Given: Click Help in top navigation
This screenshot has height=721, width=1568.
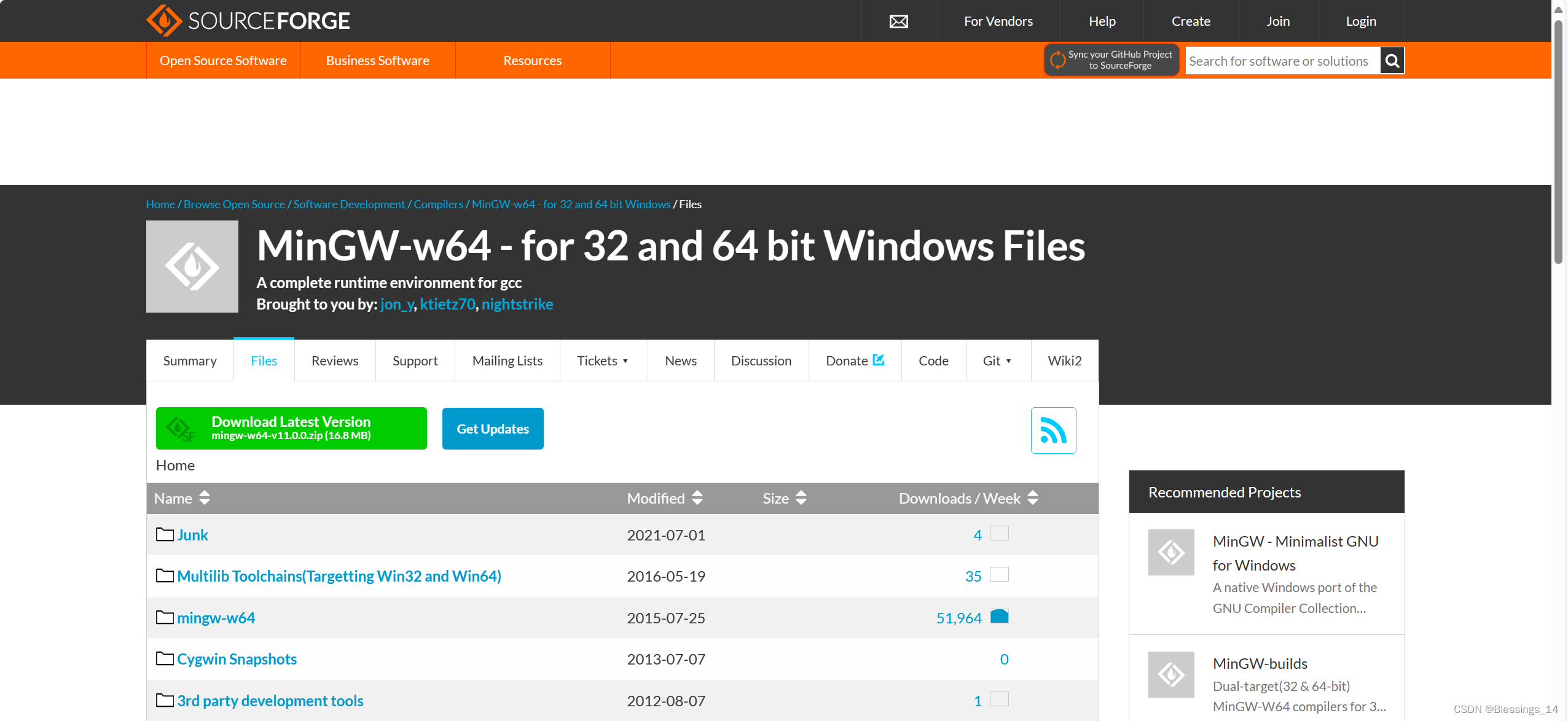Looking at the screenshot, I should point(1102,21).
